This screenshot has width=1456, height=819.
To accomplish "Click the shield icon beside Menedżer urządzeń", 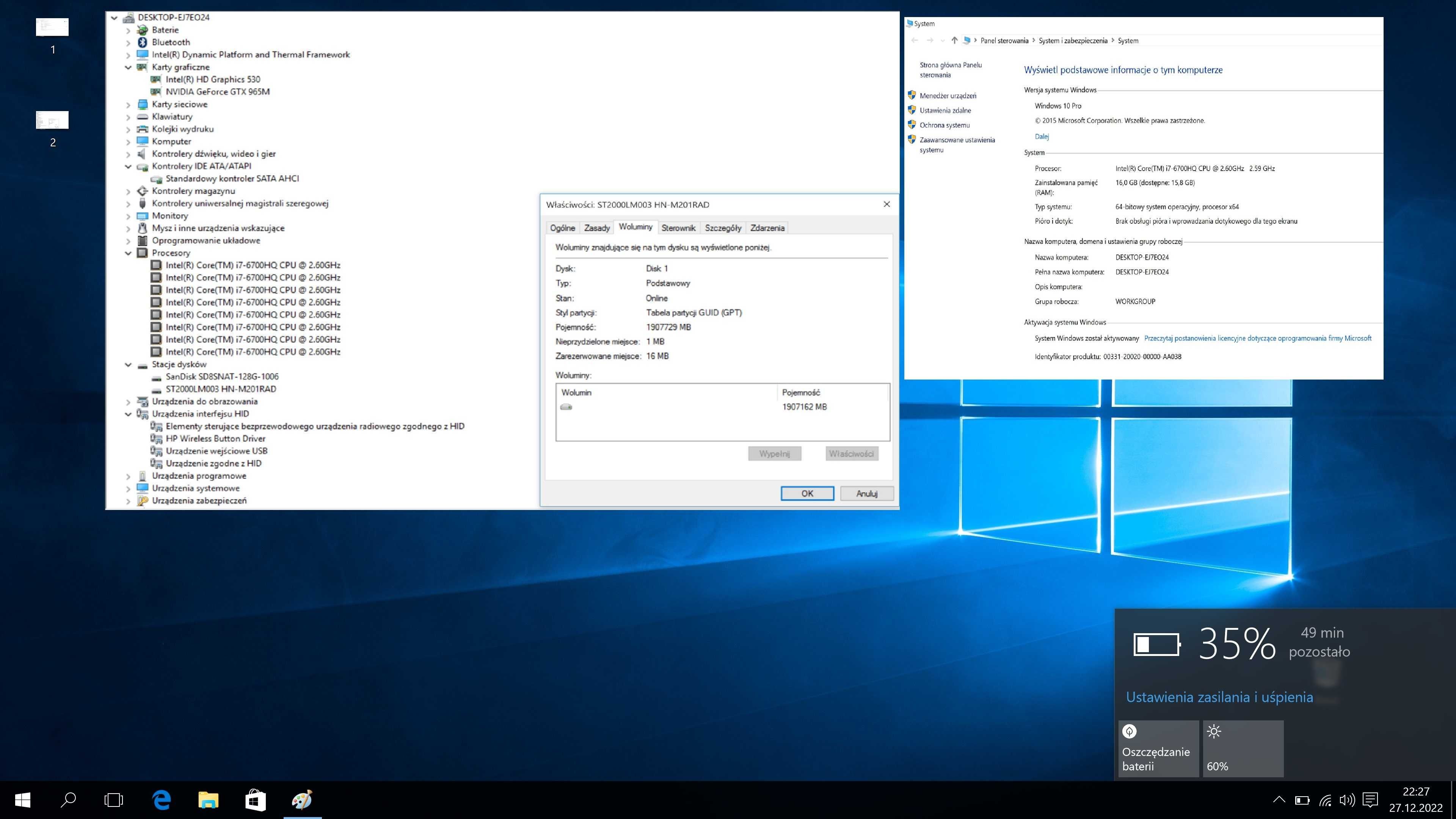I will [x=912, y=95].
